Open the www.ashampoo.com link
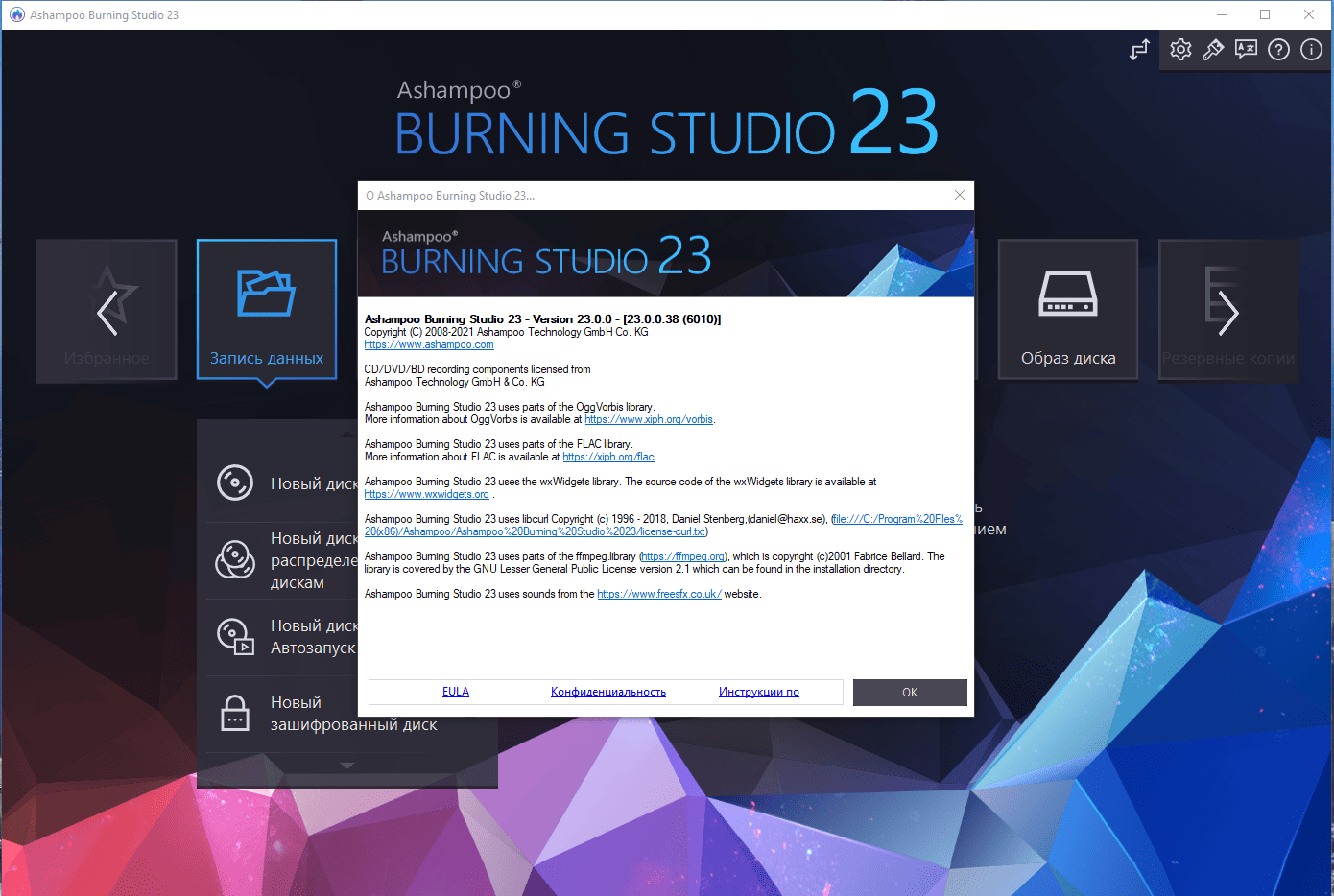The width and height of the screenshot is (1334, 896). pos(429,344)
